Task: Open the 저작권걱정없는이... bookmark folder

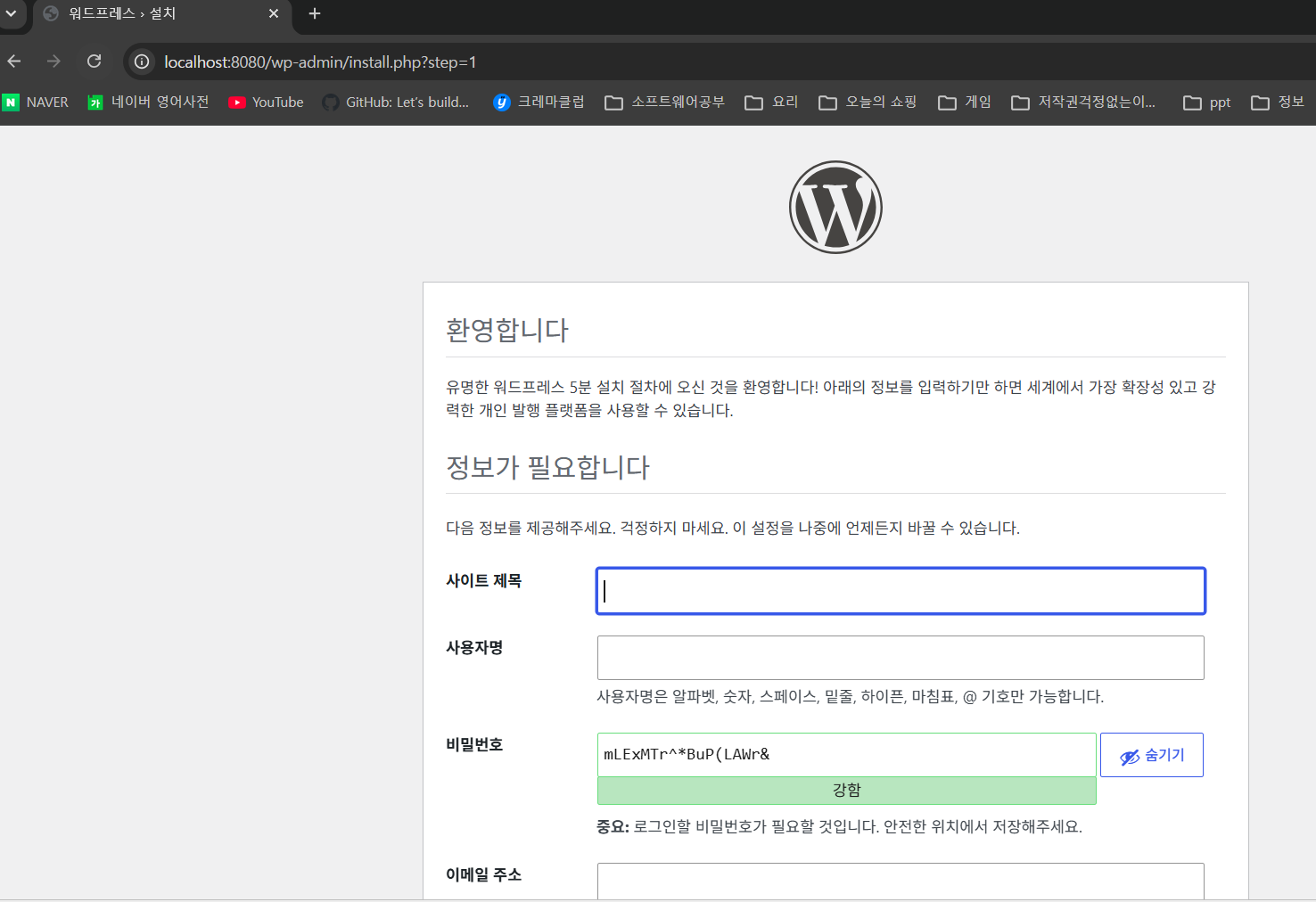Action: click(x=1083, y=102)
